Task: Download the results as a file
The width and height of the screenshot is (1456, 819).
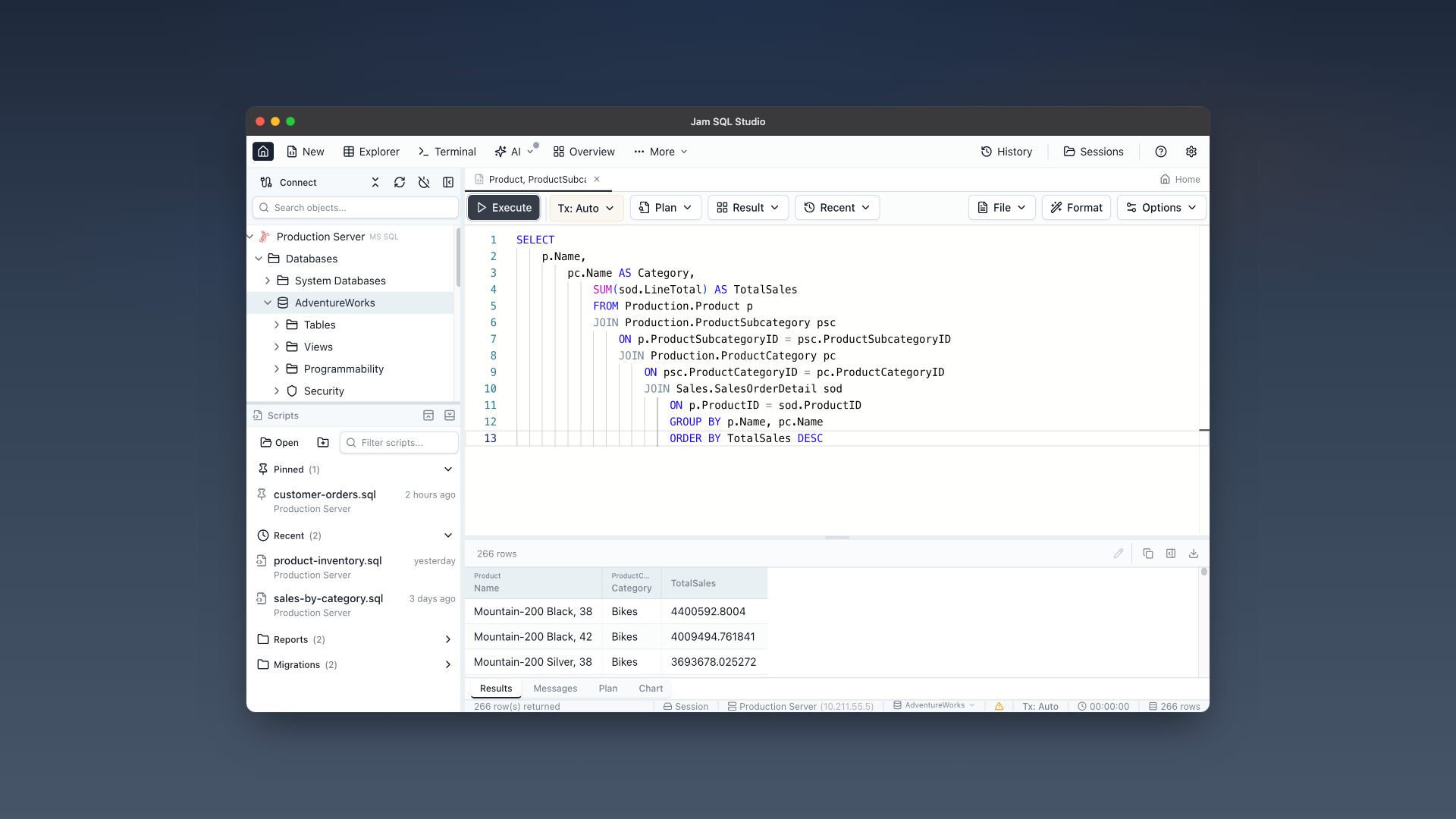Action: (1194, 554)
